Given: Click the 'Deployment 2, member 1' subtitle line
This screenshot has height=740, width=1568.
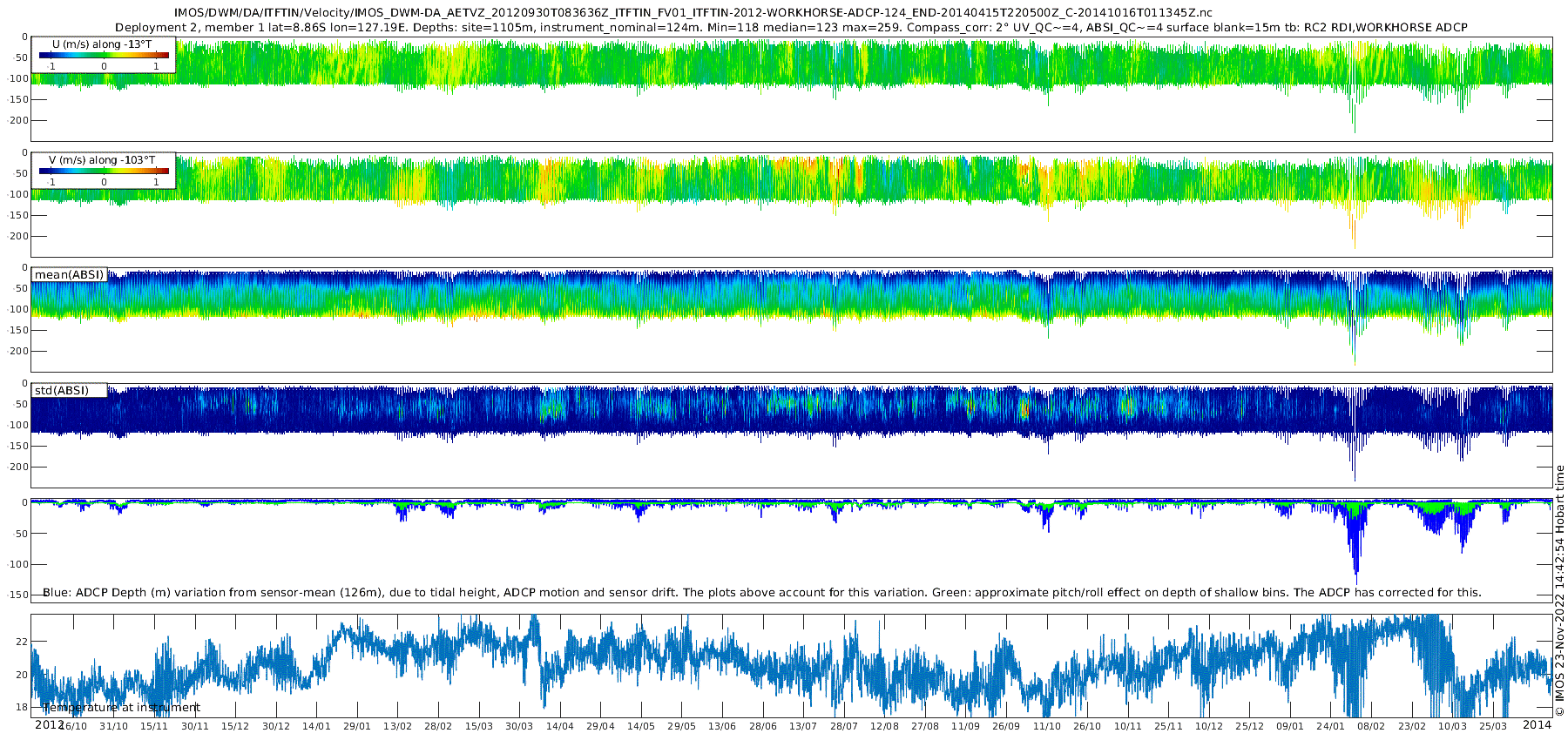Looking at the screenshot, I should click(791, 28).
